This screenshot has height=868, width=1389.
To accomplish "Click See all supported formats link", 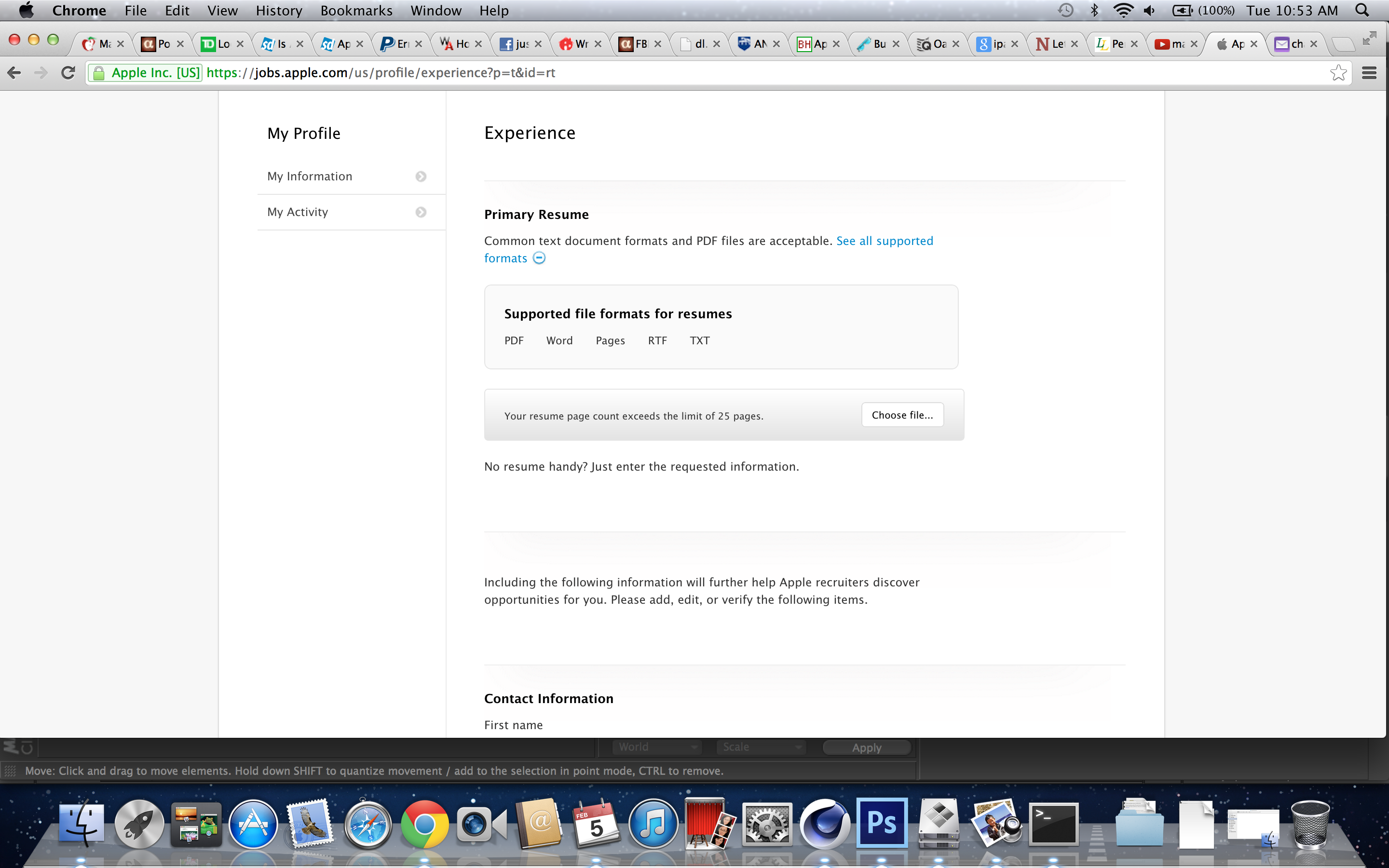I will tap(708, 250).
